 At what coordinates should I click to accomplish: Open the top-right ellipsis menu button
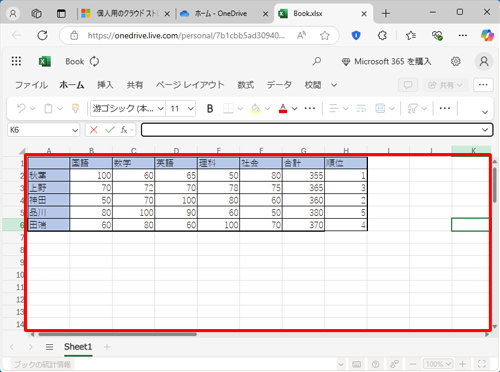click(x=483, y=85)
